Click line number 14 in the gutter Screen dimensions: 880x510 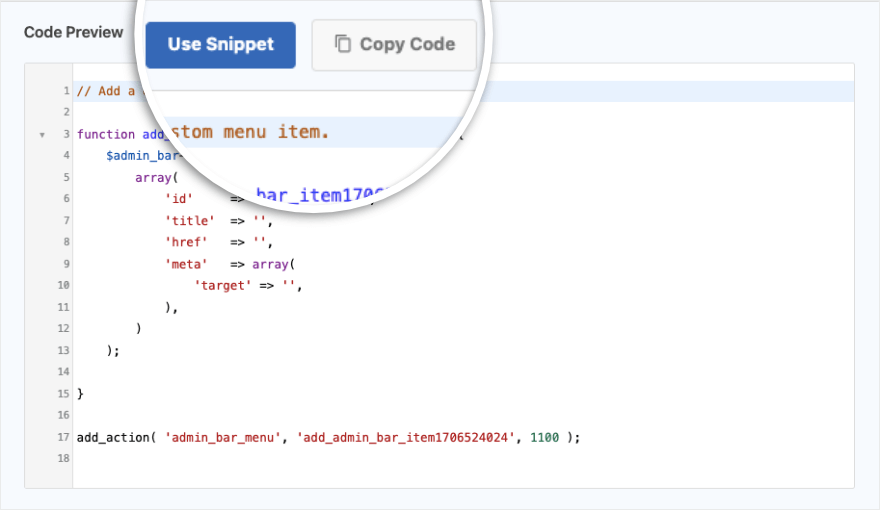tap(63, 371)
